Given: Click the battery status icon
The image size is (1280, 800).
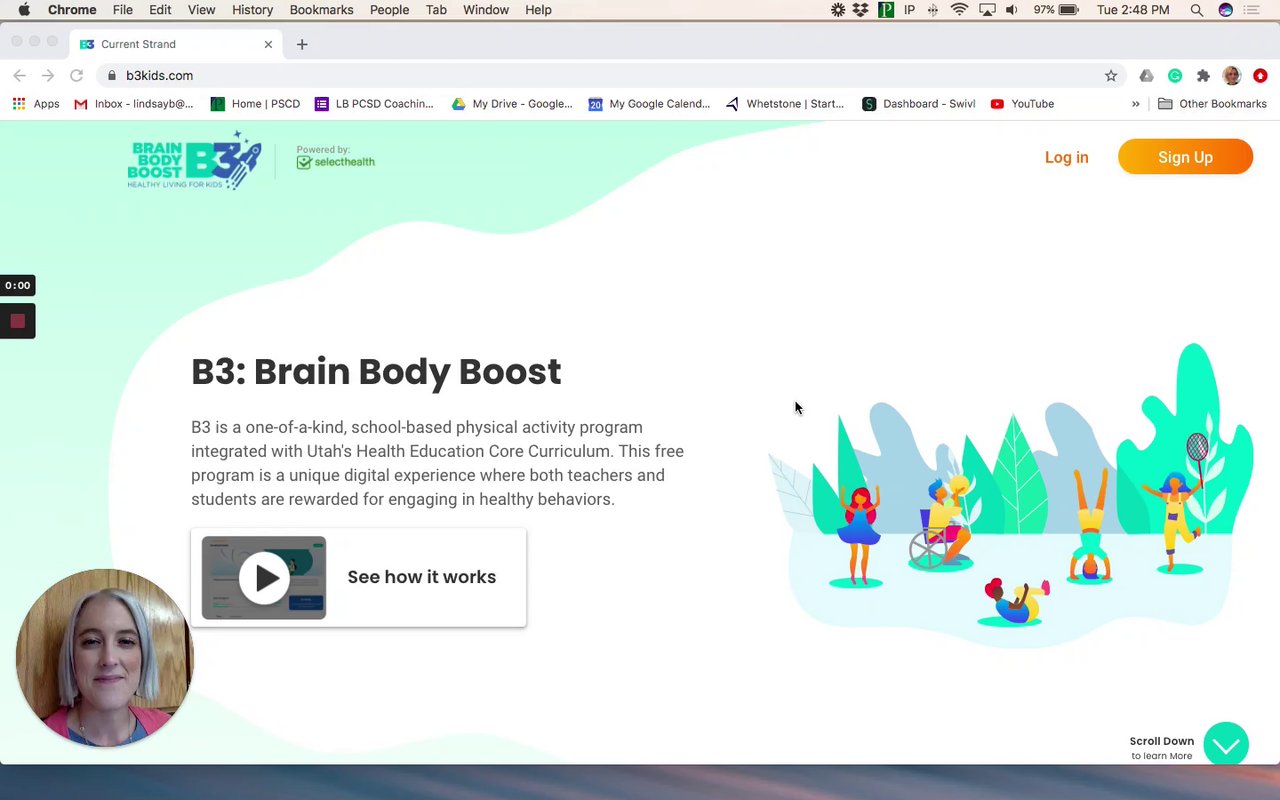Looking at the screenshot, I should pos(1069,10).
